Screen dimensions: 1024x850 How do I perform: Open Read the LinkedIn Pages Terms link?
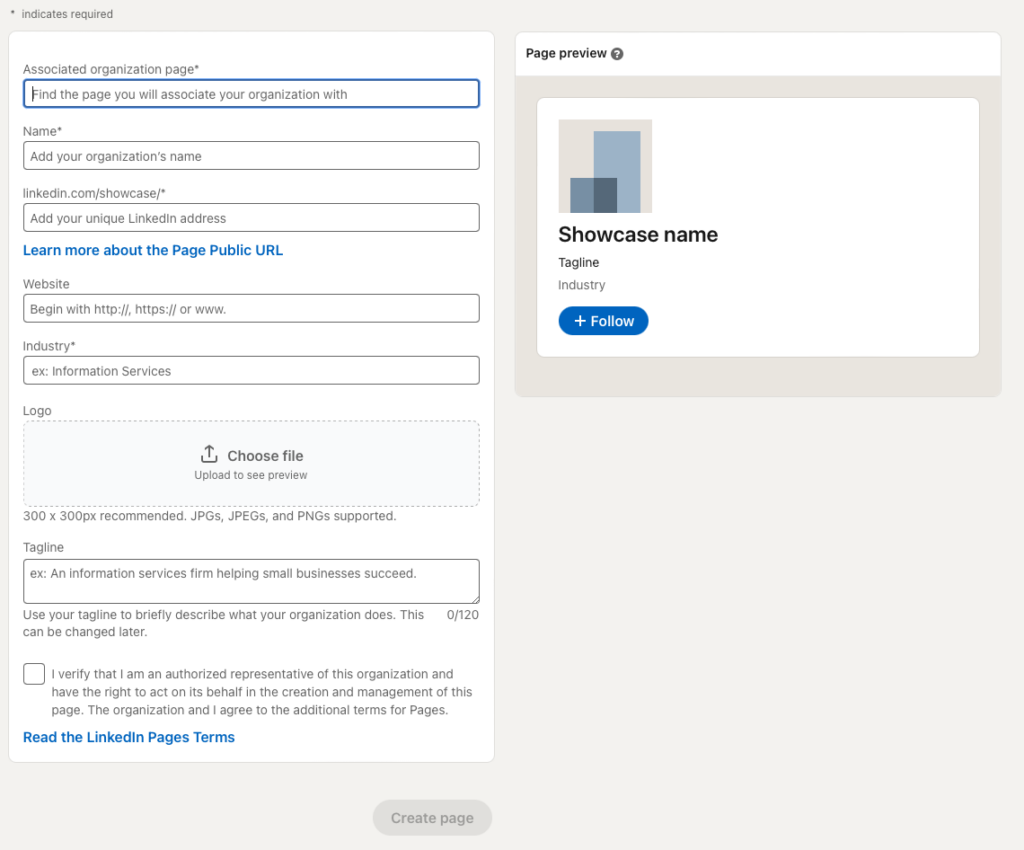pyautogui.click(x=129, y=737)
